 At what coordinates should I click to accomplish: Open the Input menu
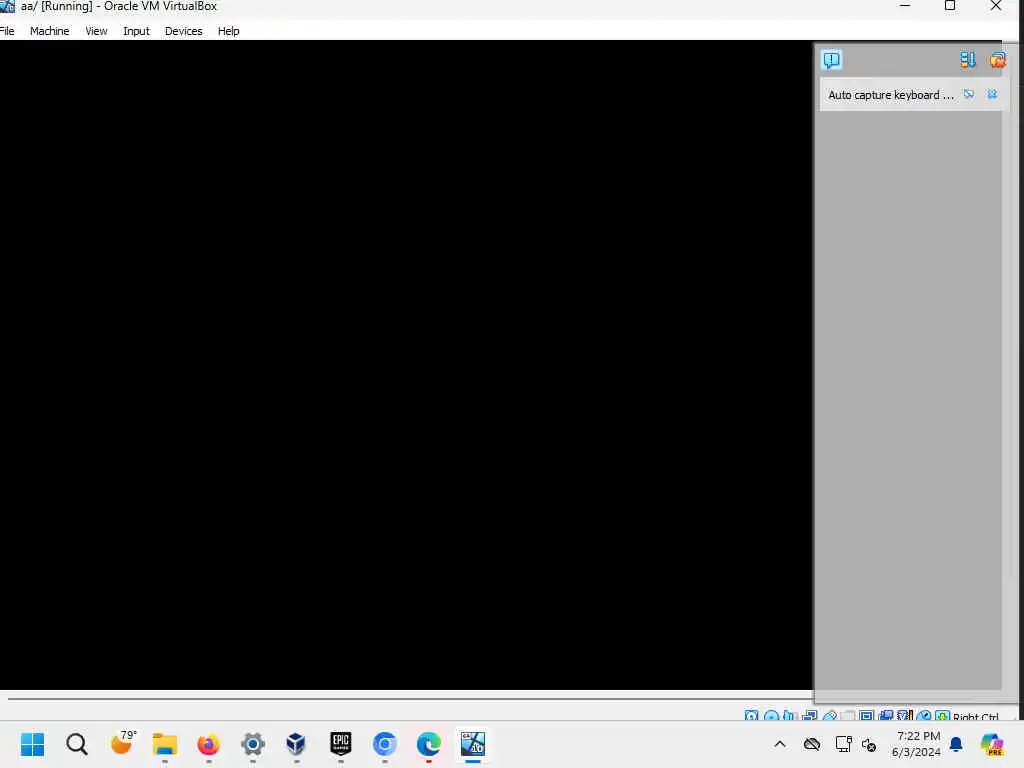(136, 31)
